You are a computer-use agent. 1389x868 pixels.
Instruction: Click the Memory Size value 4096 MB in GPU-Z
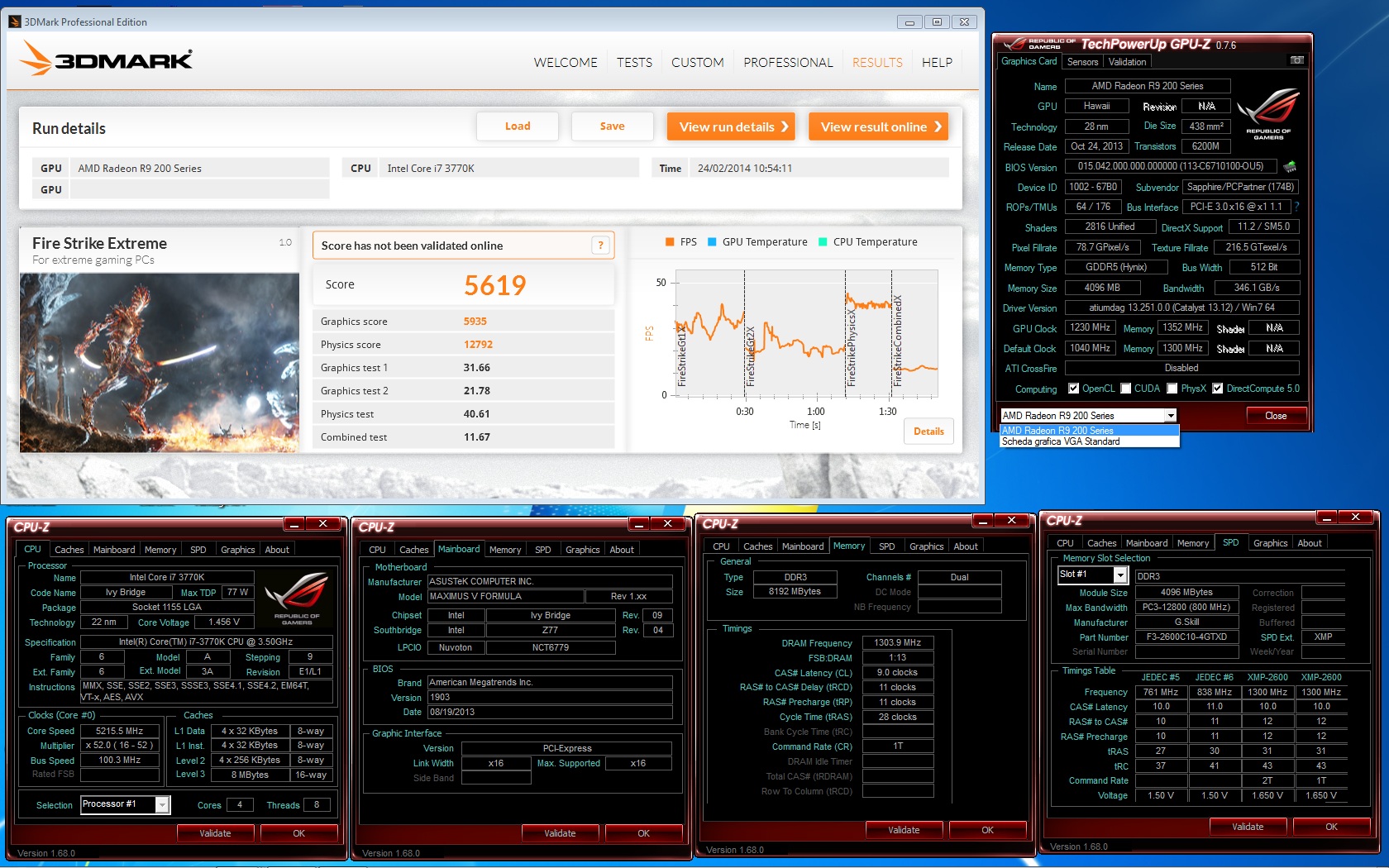coord(1102,288)
